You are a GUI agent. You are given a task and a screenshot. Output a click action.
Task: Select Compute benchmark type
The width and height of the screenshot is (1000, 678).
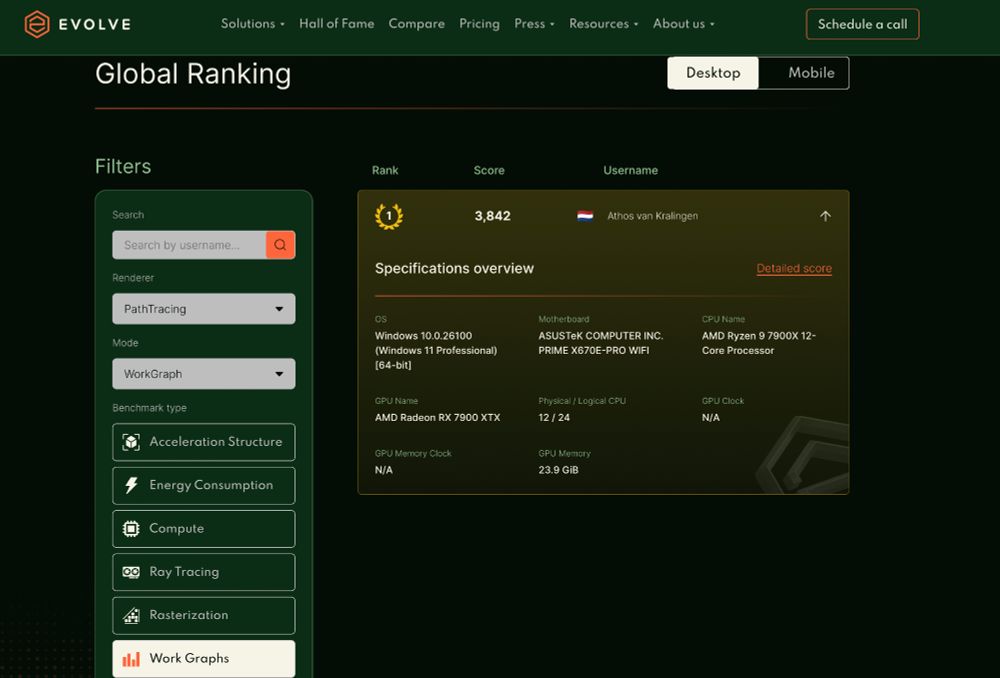click(x=204, y=529)
